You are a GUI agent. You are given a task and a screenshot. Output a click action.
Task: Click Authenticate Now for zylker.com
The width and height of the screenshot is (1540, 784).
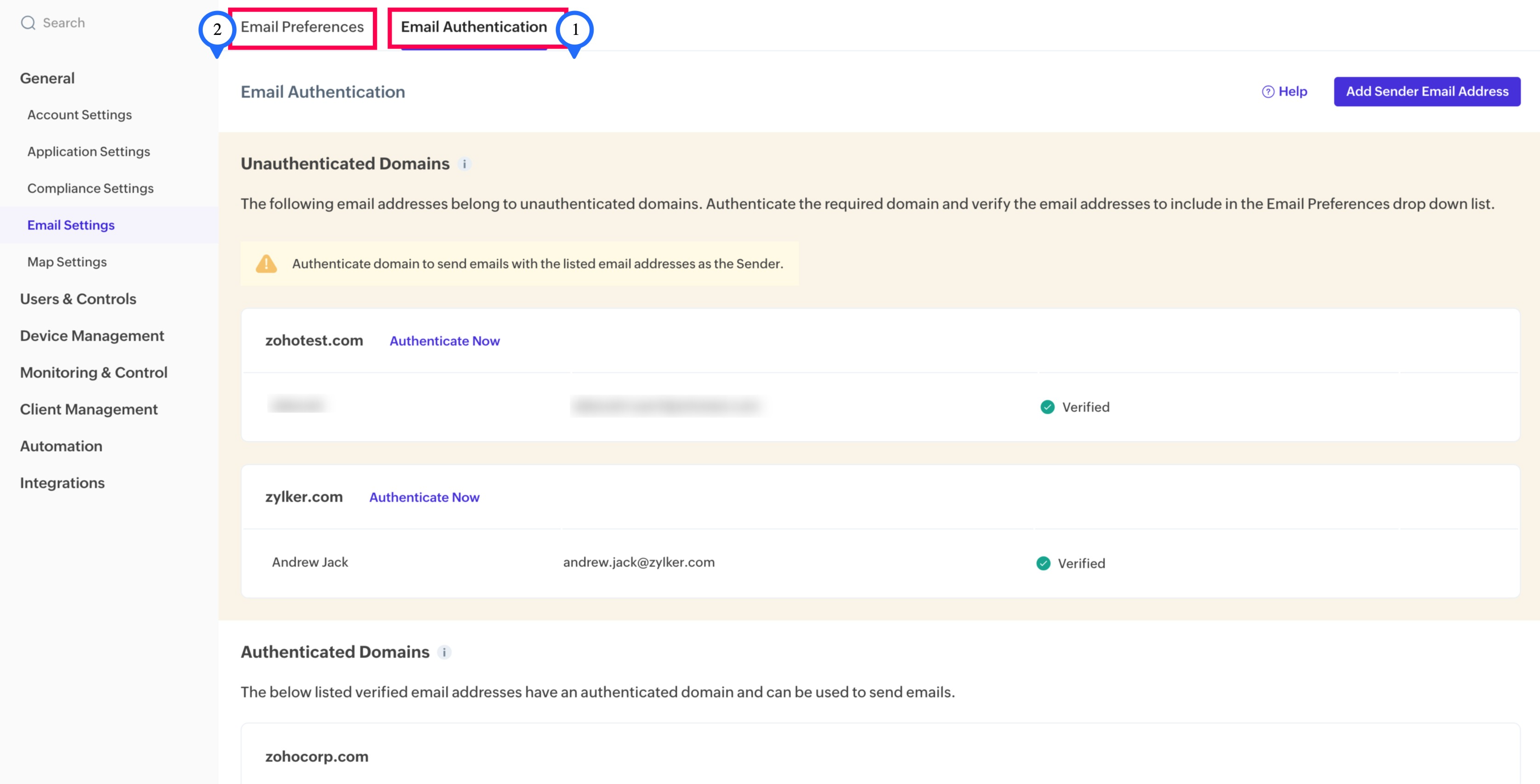coord(424,498)
